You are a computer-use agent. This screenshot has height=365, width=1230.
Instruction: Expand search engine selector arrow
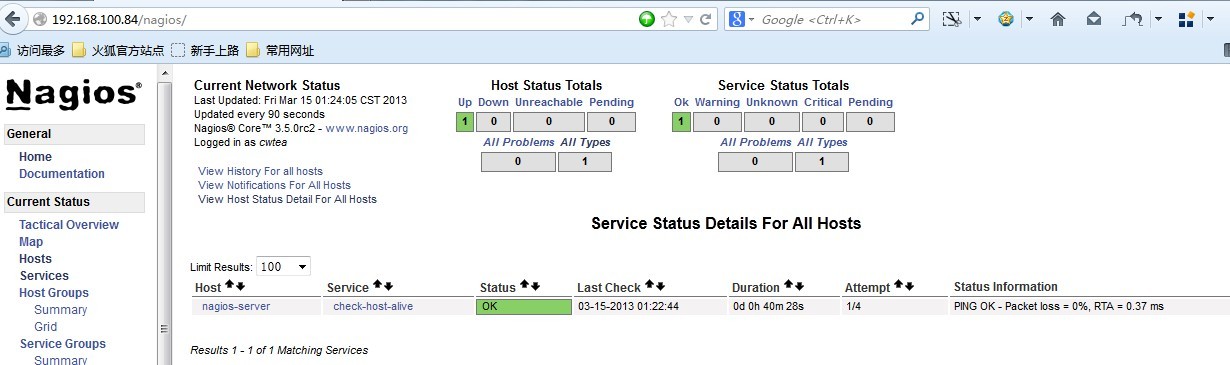752,19
